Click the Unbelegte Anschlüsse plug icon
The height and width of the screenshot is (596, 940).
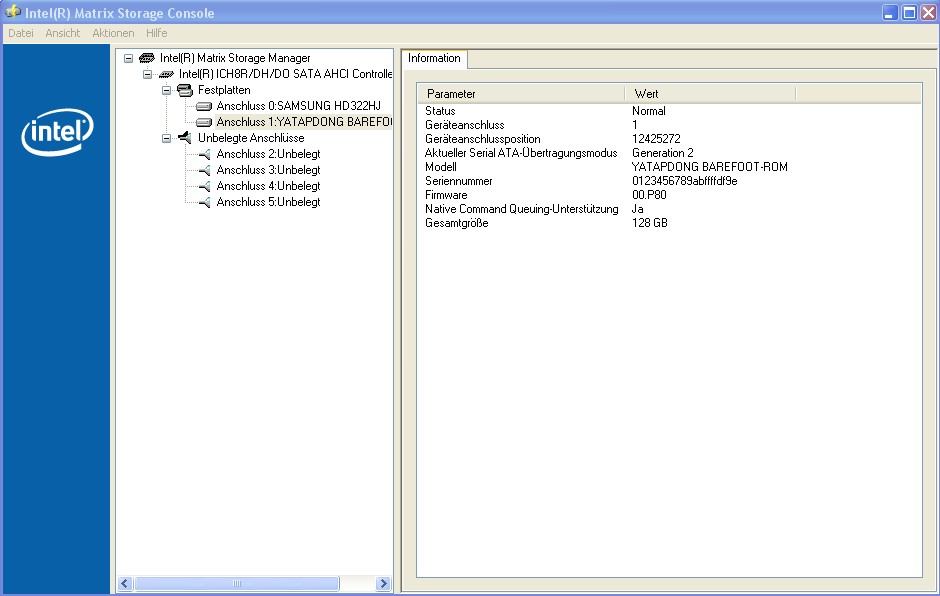click(185, 138)
